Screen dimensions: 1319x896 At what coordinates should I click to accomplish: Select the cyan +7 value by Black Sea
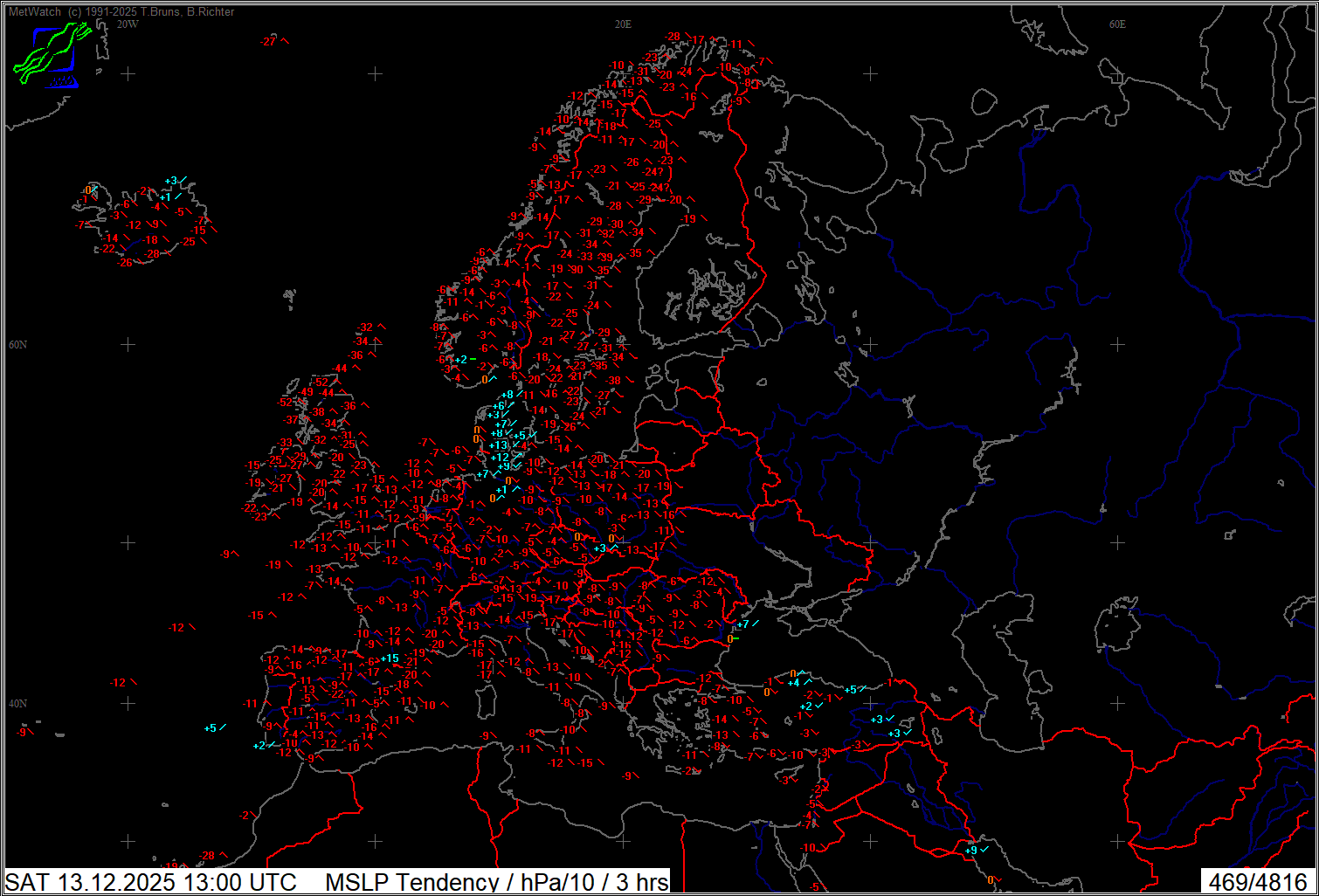tap(742, 624)
